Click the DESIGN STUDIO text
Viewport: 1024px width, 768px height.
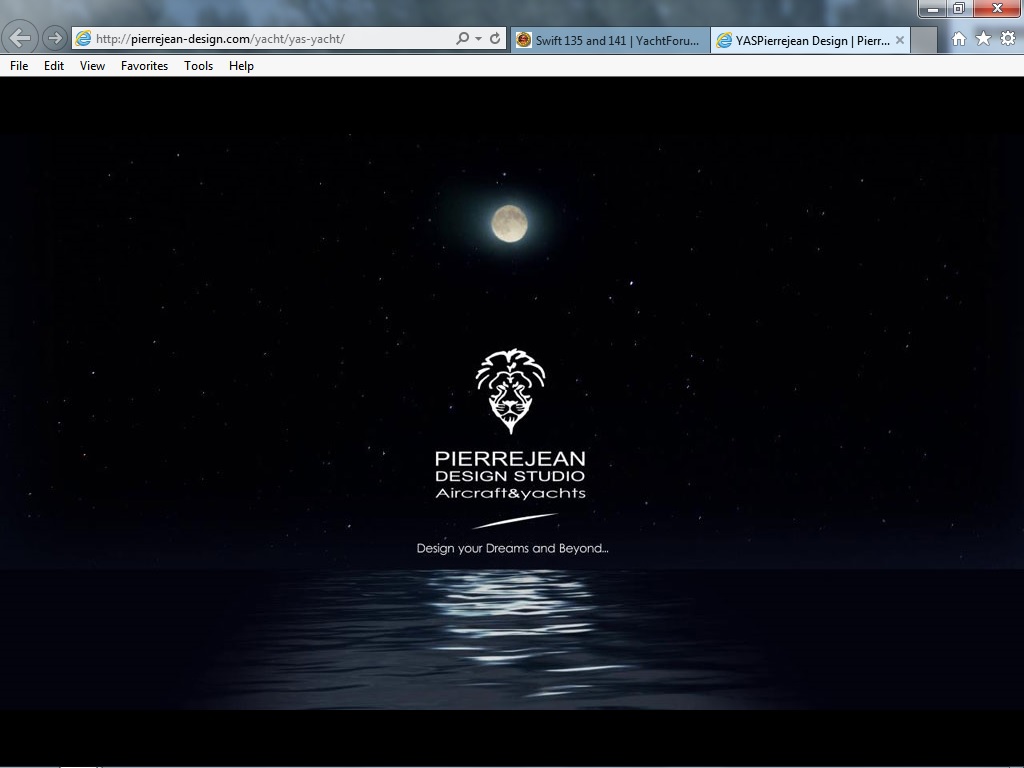pyautogui.click(x=510, y=476)
